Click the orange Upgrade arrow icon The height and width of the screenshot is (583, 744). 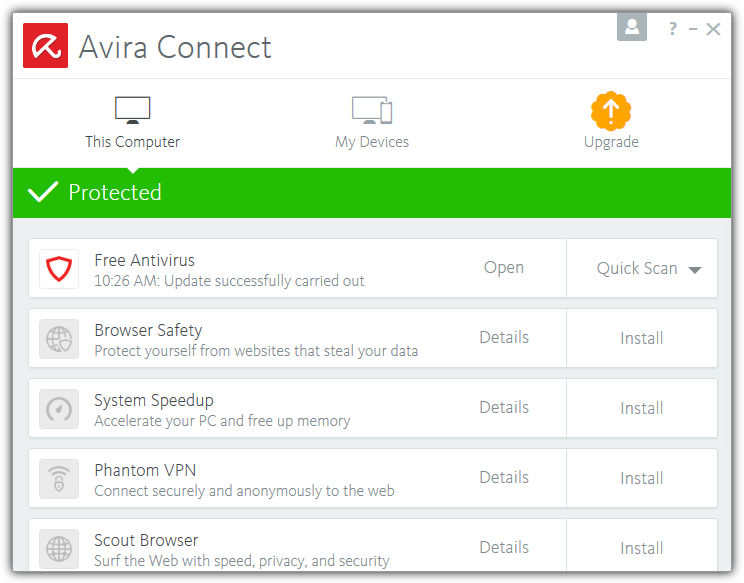(611, 111)
